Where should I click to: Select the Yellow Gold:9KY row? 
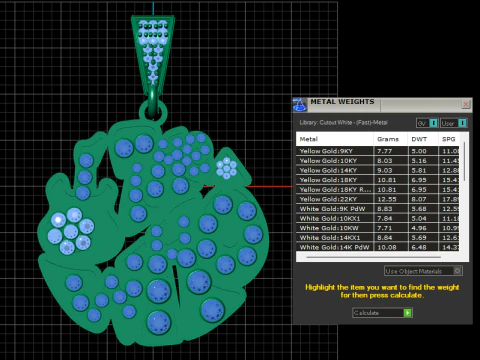378,151
